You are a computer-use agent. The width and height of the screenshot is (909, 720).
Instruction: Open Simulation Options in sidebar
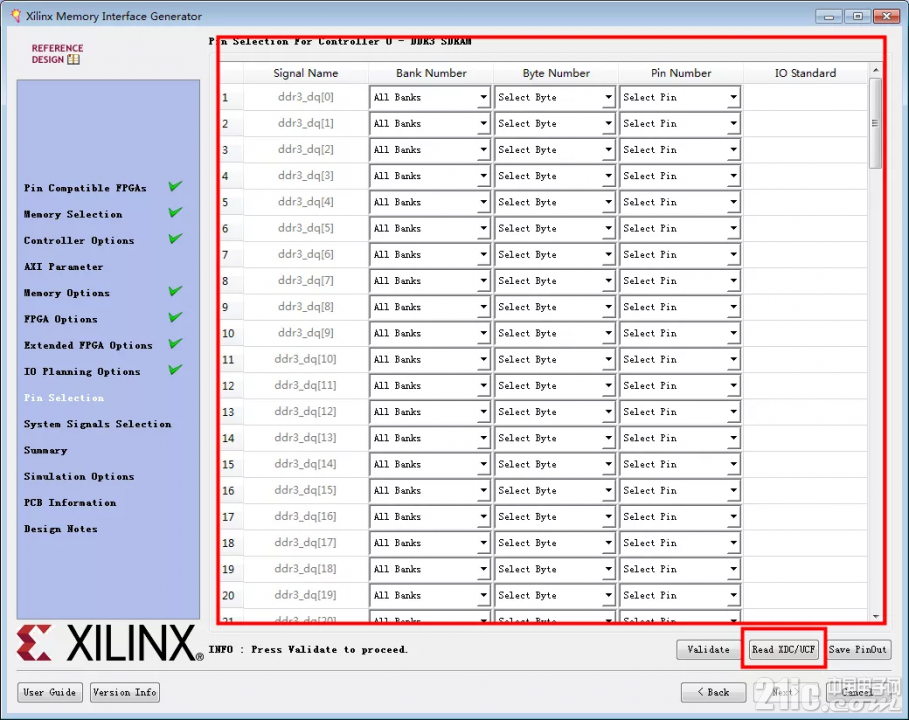tap(79, 476)
